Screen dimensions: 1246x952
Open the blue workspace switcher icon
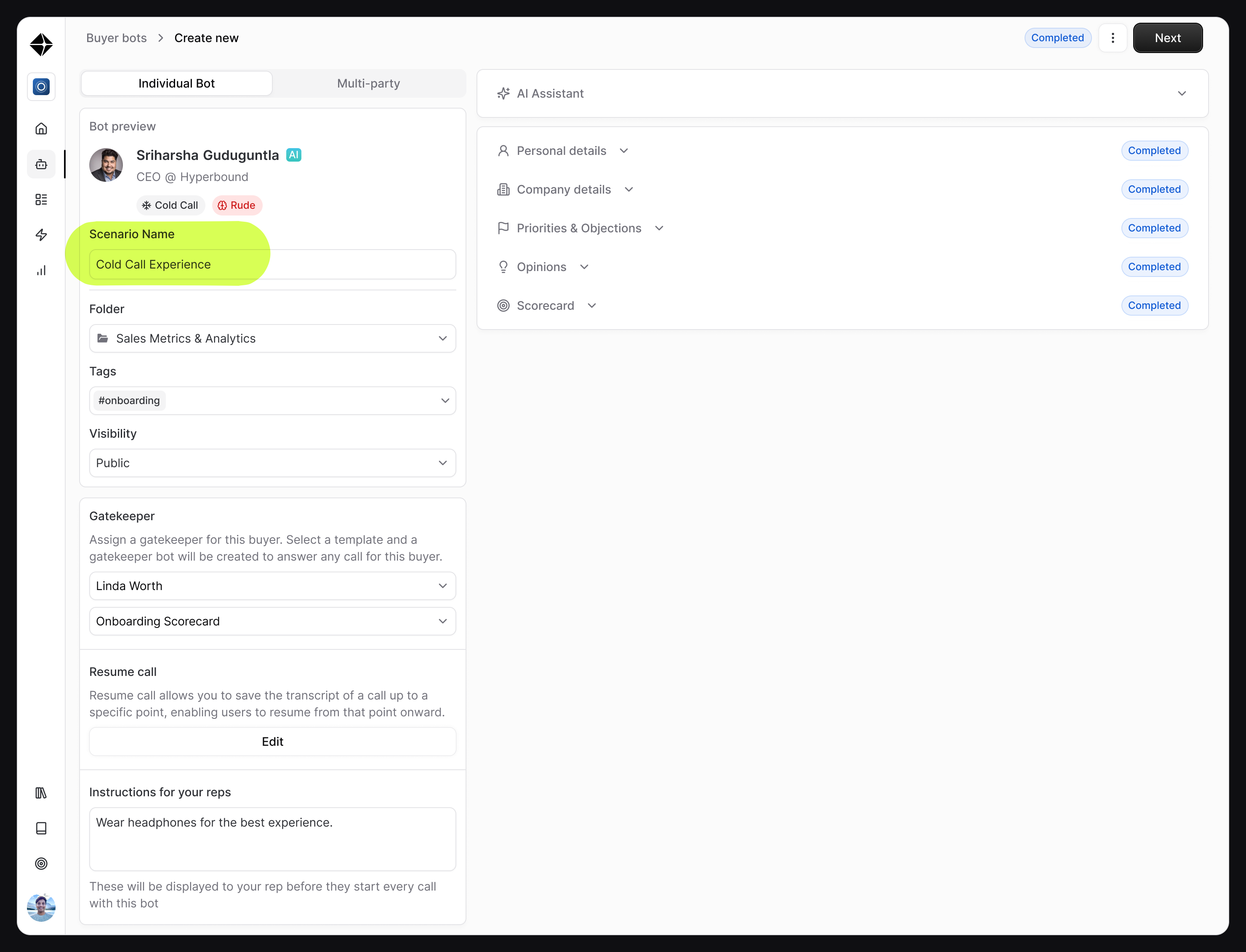[x=41, y=87]
